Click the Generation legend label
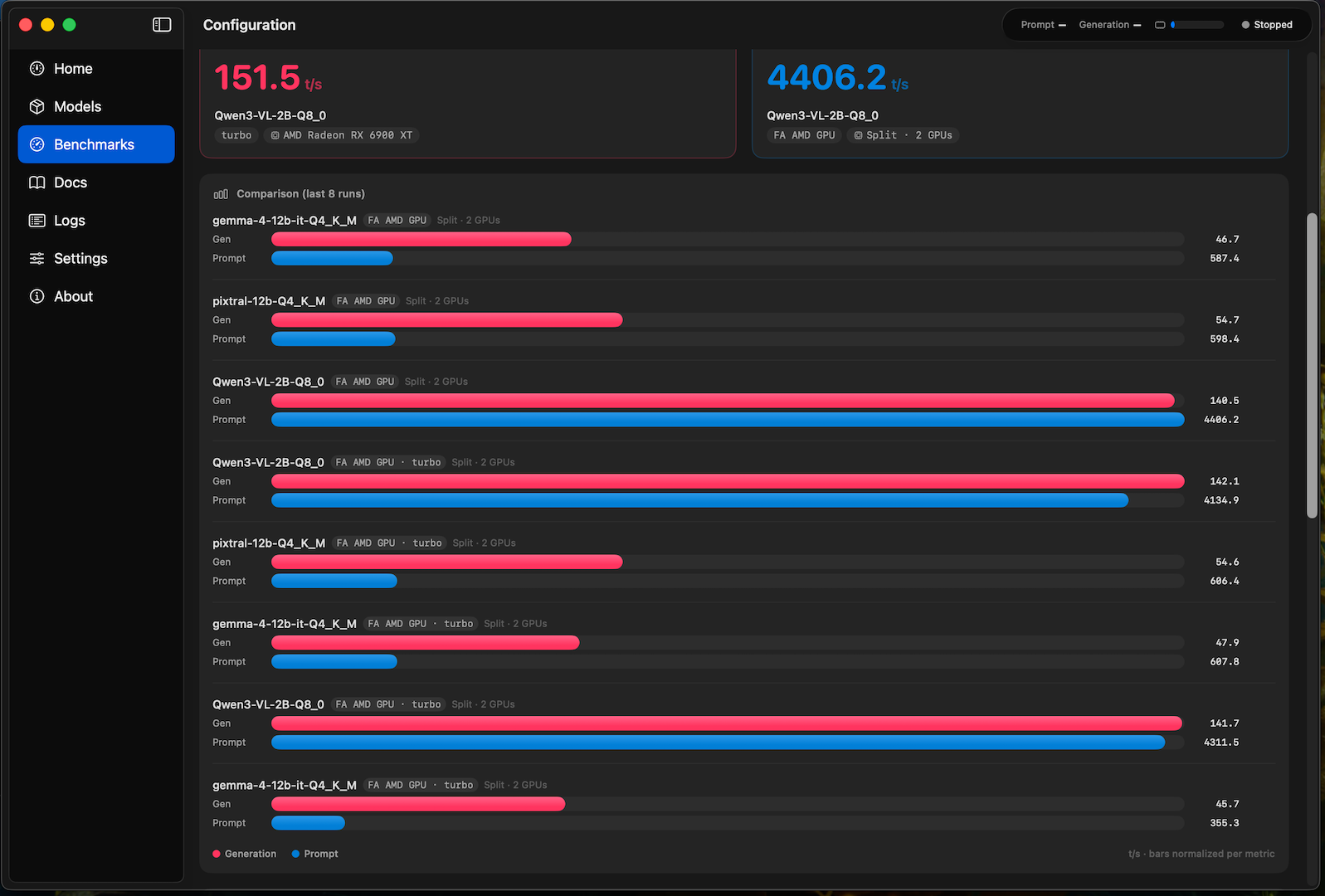Image resolution: width=1325 pixels, height=896 pixels. 251,854
